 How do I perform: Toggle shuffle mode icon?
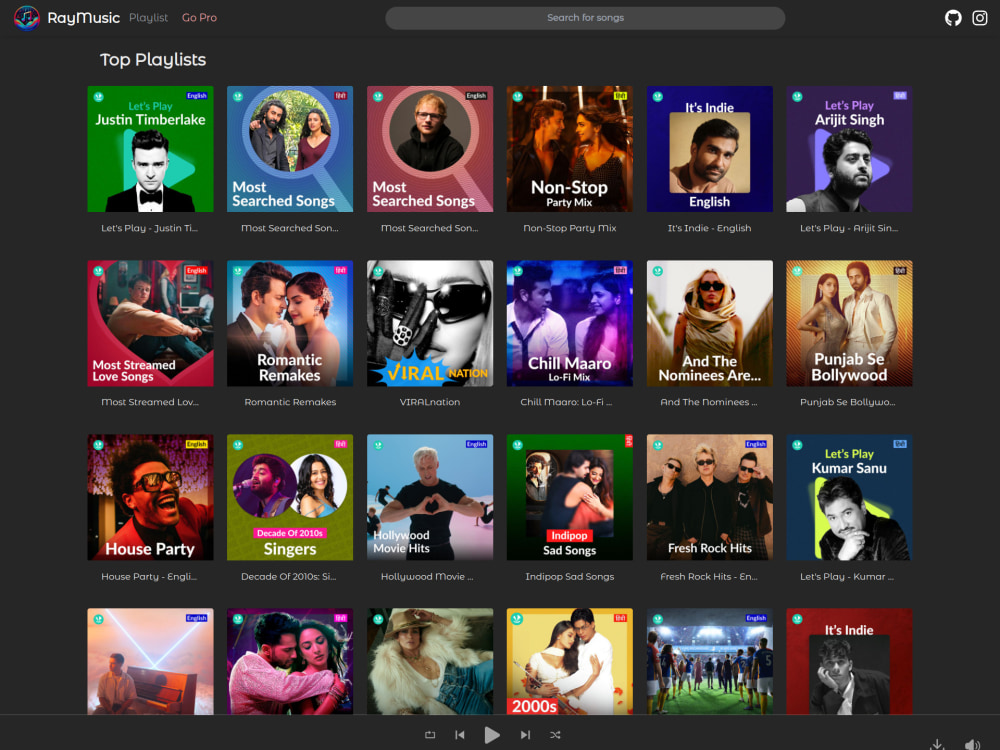point(555,735)
